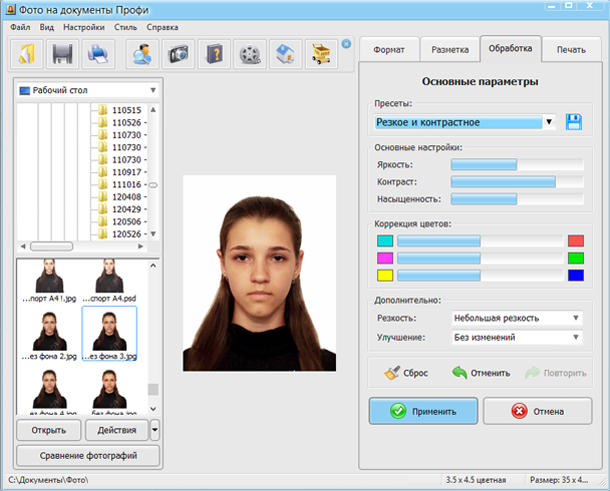Open the Пресеты dropdown arrow

(x=549, y=122)
